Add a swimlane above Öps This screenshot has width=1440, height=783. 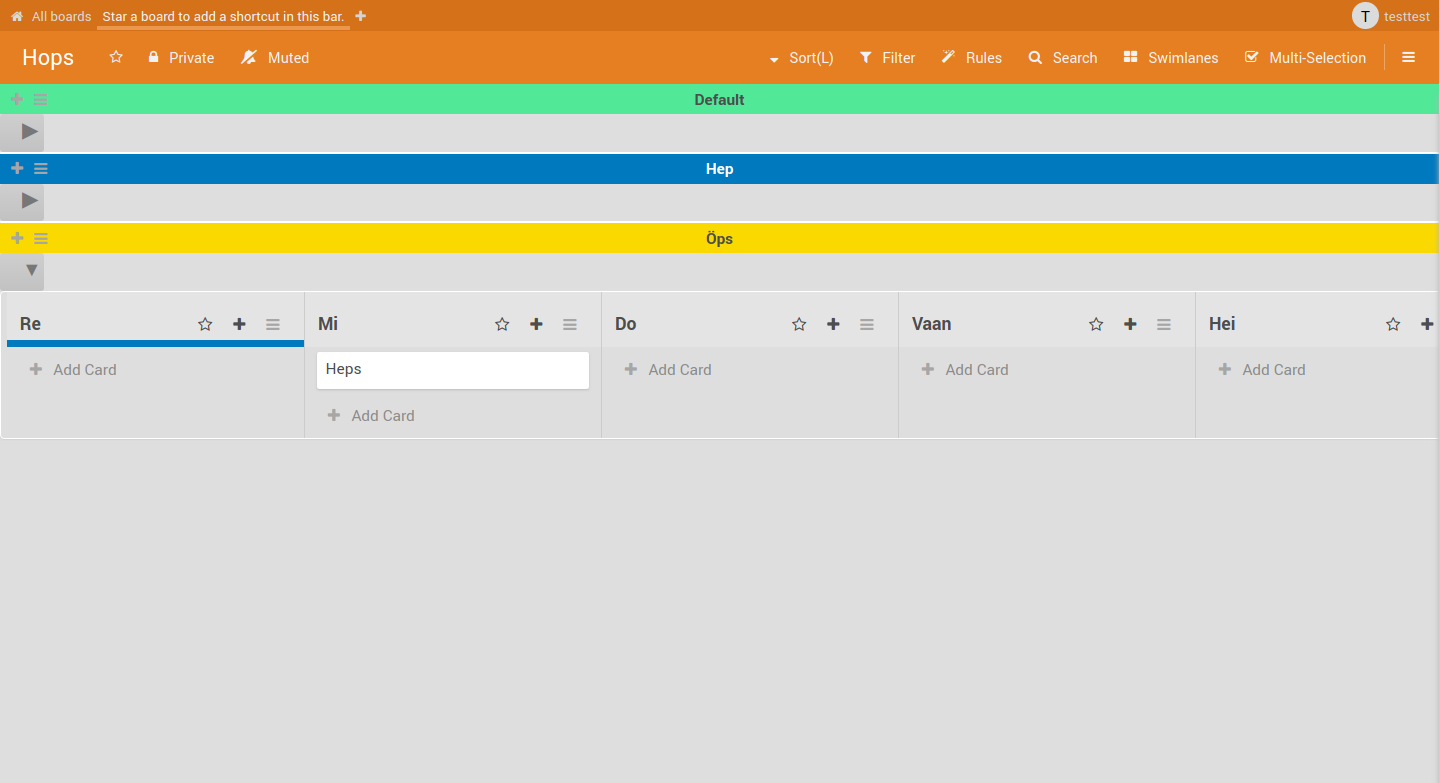pos(16,238)
